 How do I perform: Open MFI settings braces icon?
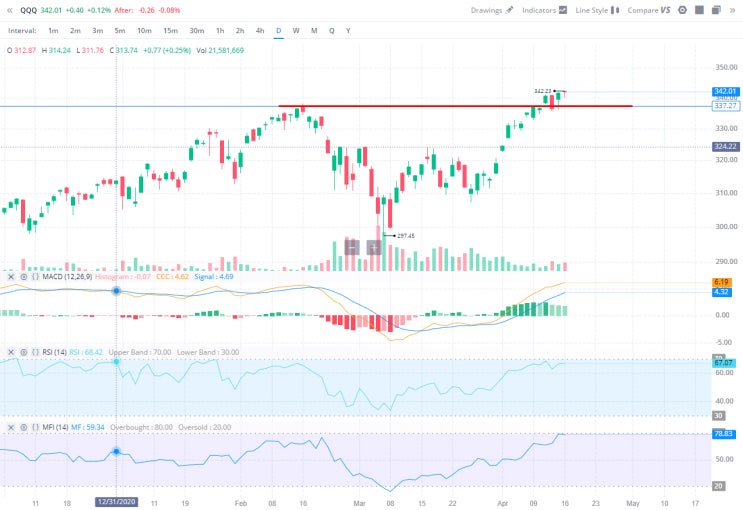[x=36, y=427]
